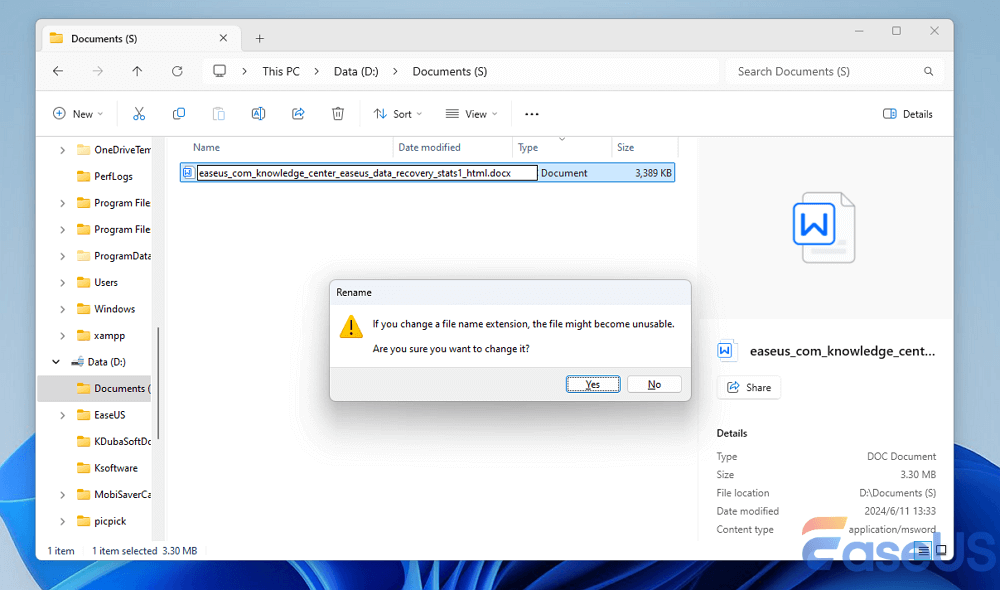This screenshot has width=1000, height=590.
Task: Open the View dropdown menu
Action: (x=471, y=114)
